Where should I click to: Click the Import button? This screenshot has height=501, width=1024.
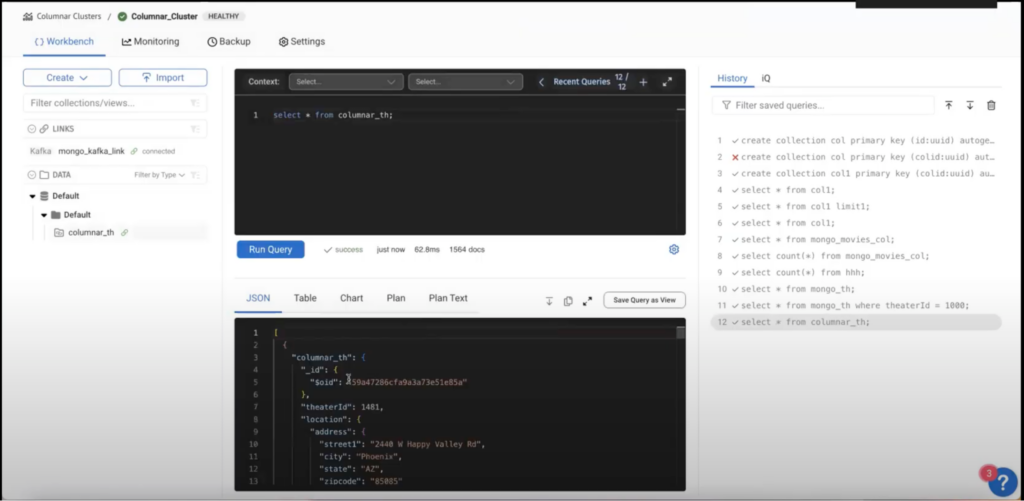163,78
